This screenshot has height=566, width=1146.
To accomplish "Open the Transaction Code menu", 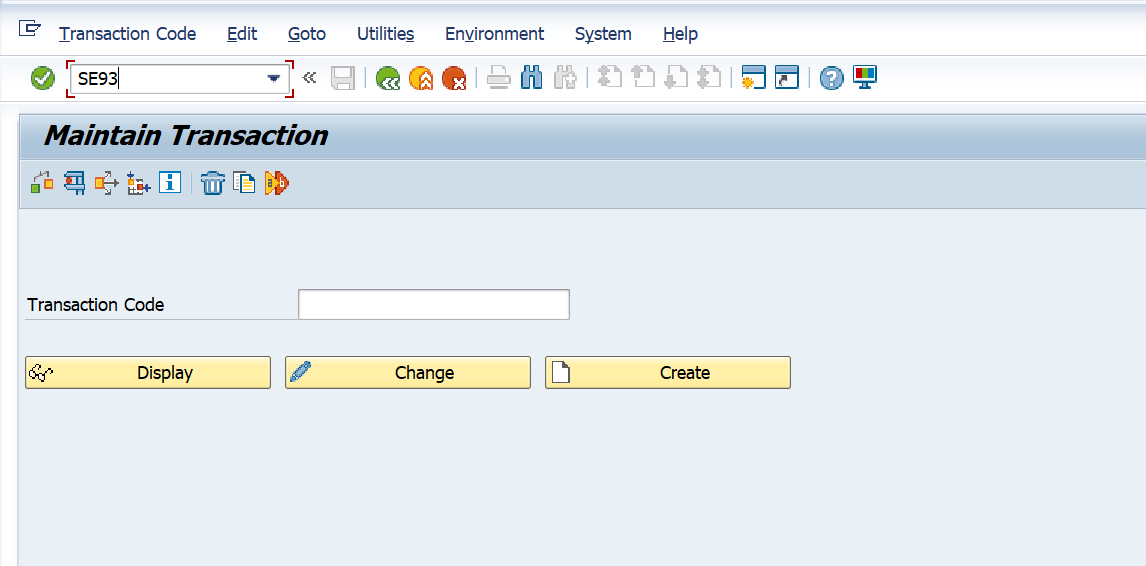I will (127, 34).
